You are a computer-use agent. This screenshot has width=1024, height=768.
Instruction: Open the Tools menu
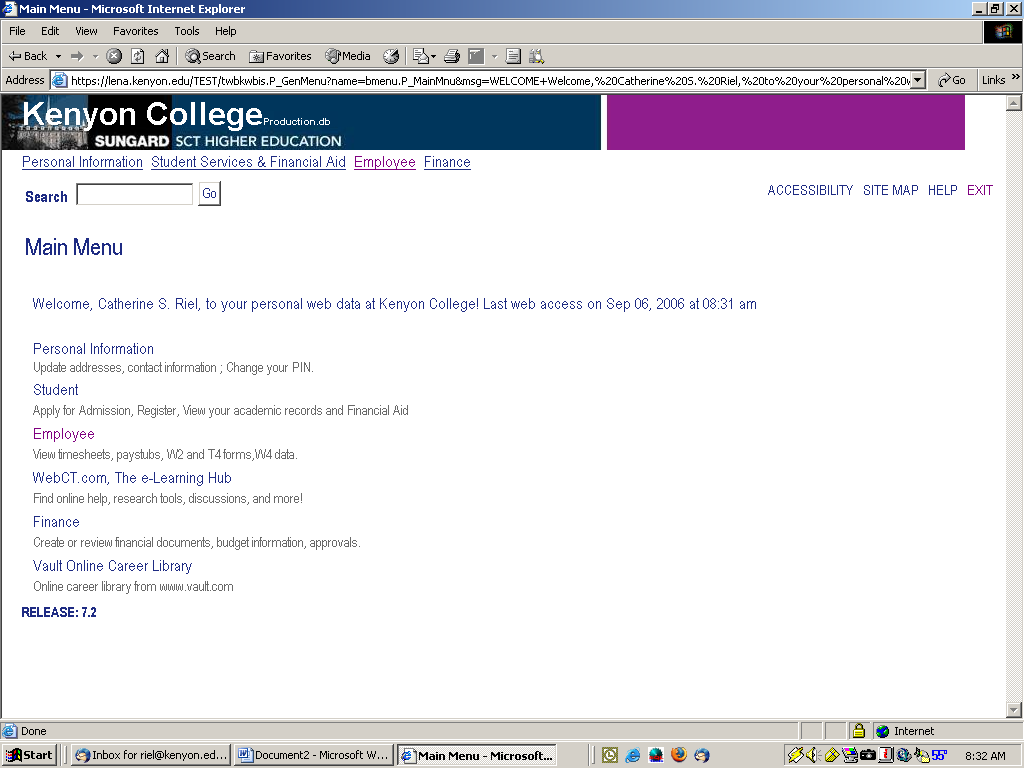coord(187,31)
